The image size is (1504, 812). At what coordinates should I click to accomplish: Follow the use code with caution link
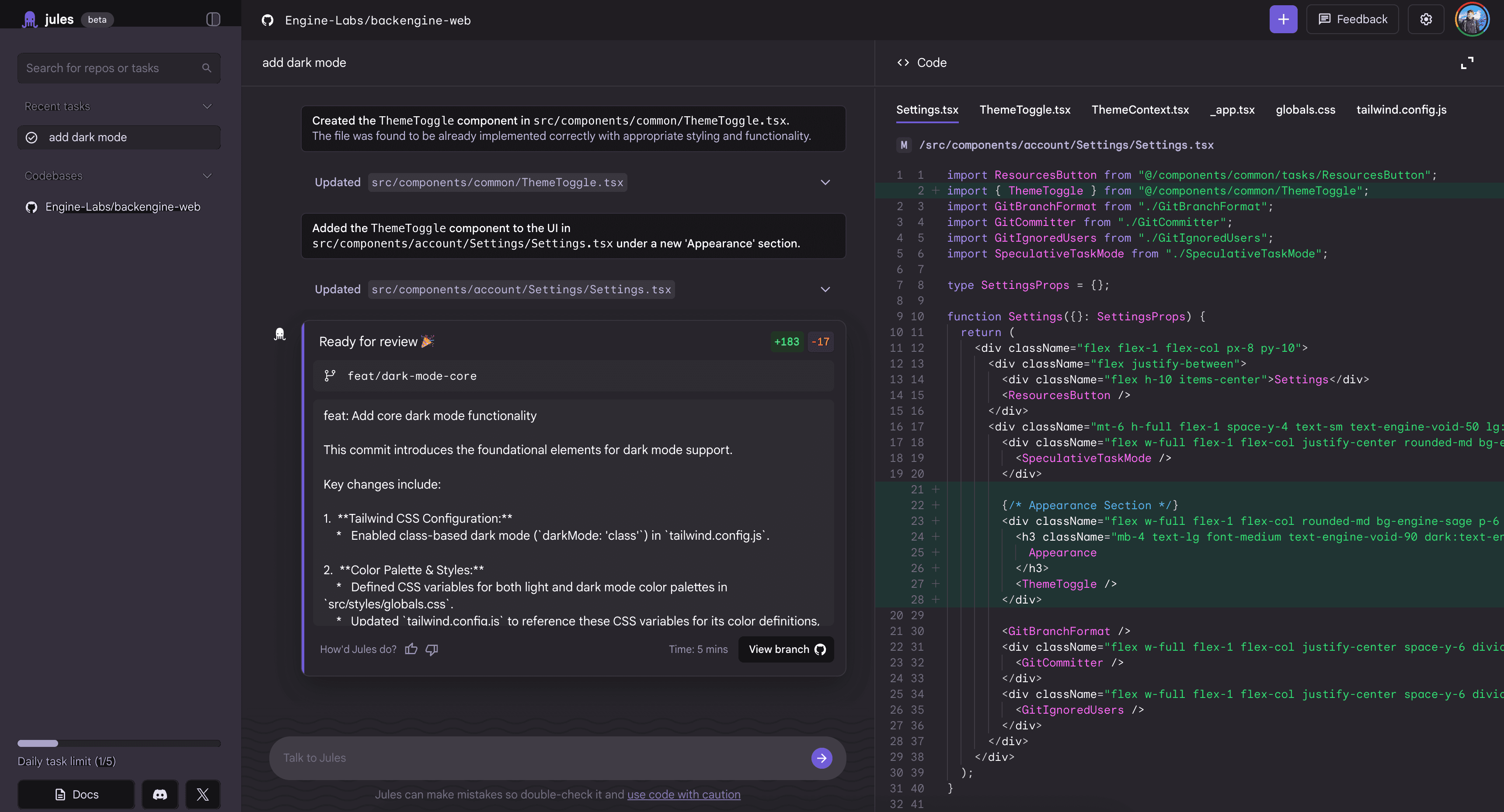[x=684, y=795]
